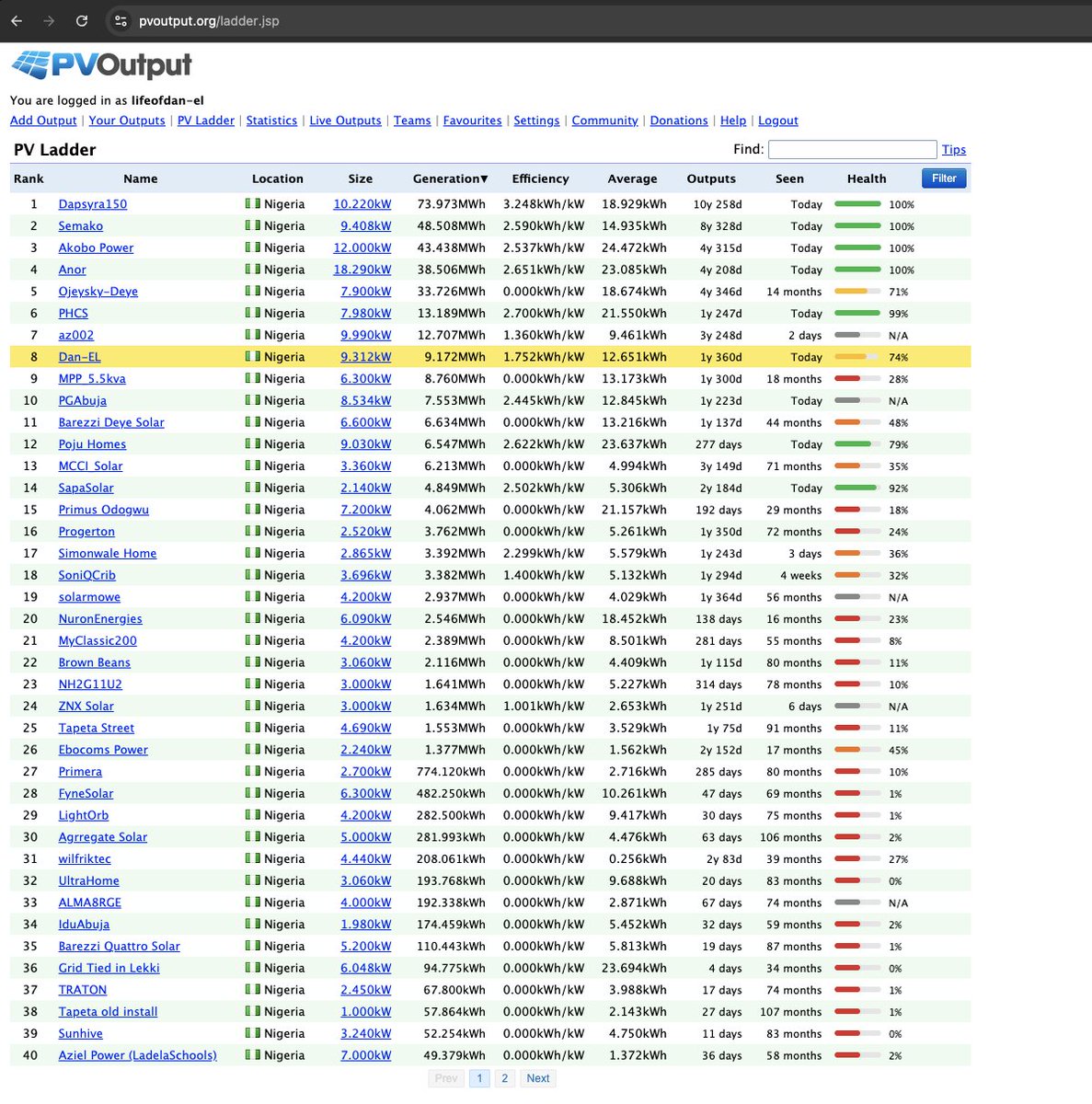Click logged-in username lifeofdan-el
Image resolution: width=1092 pixels, height=1104 pixels.
(x=167, y=100)
